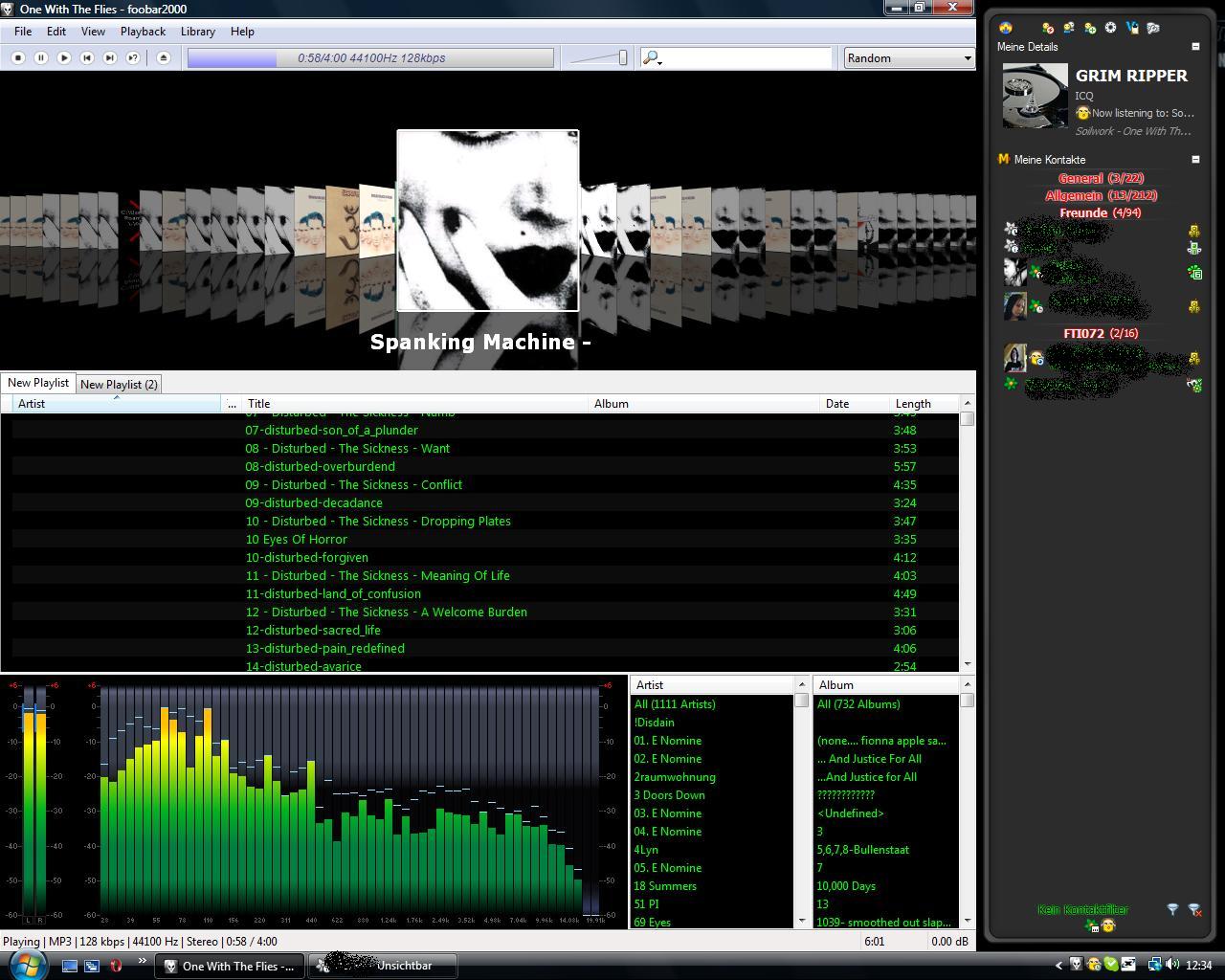Switch to the New Playlist (2) tab
This screenshot has height=980, width=1225.
[119, 385]
